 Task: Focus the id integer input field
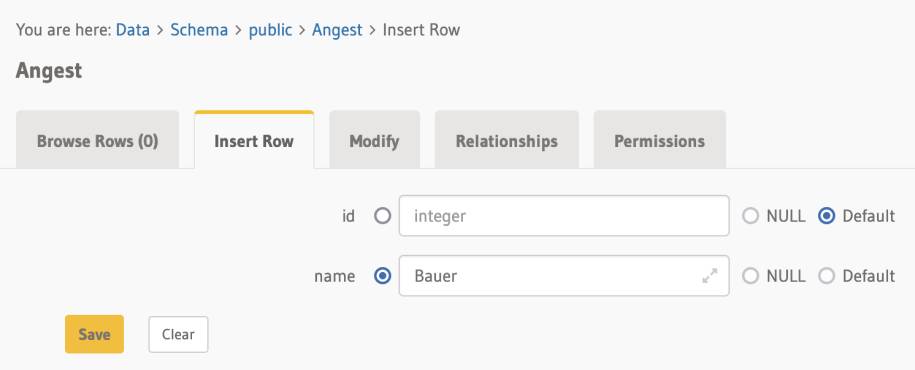coord(564,216)
